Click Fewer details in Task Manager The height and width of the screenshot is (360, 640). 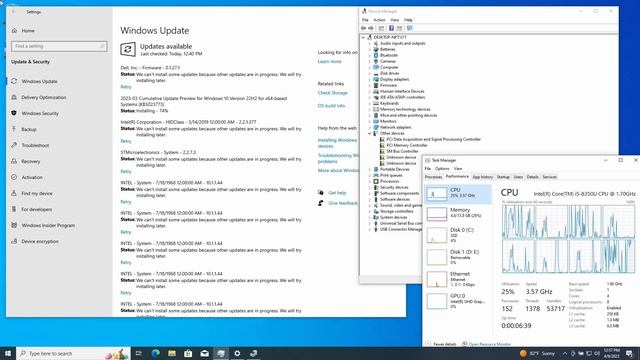(444, 344)
